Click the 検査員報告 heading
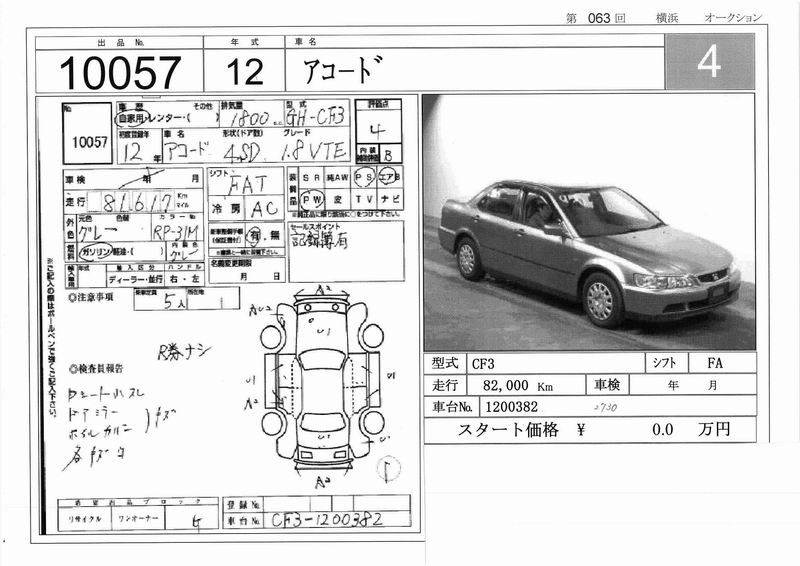The height and width of the screenshot is (566, 800). (96, 368)
